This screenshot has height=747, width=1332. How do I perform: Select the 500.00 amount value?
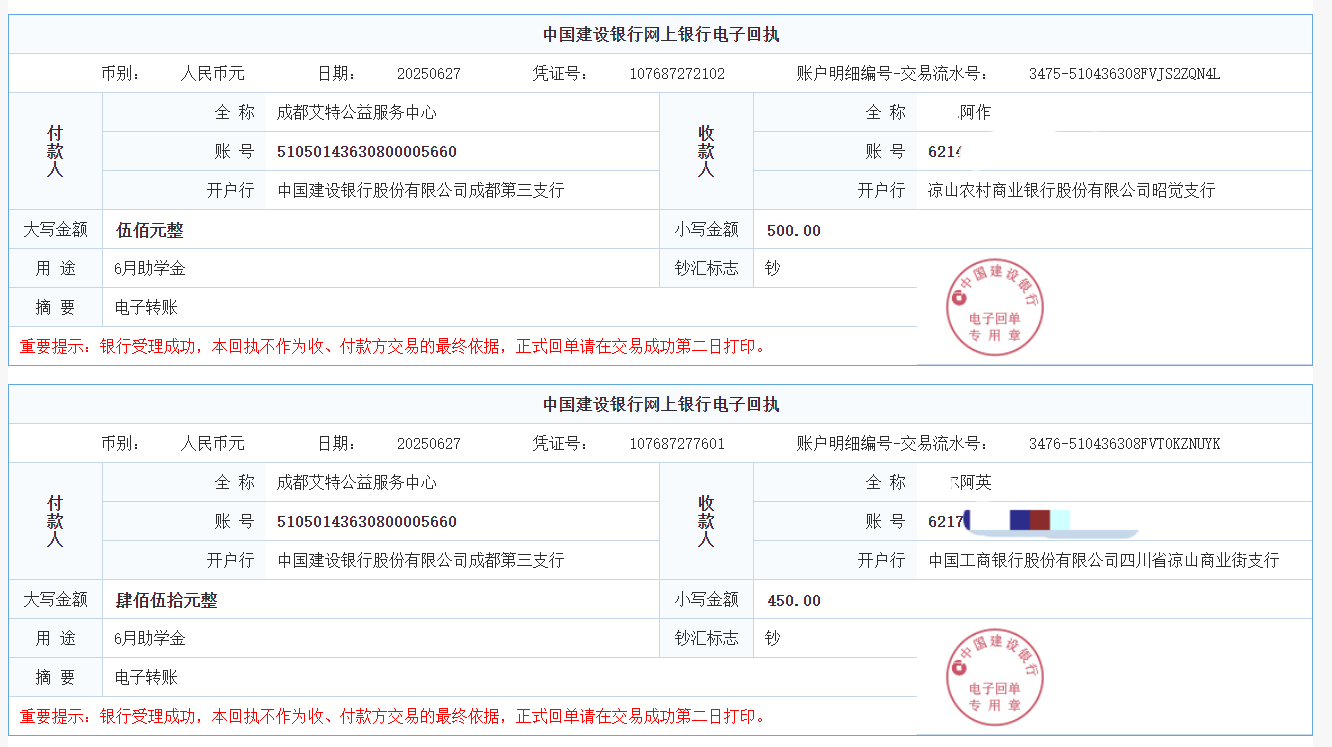coord(793,231)
